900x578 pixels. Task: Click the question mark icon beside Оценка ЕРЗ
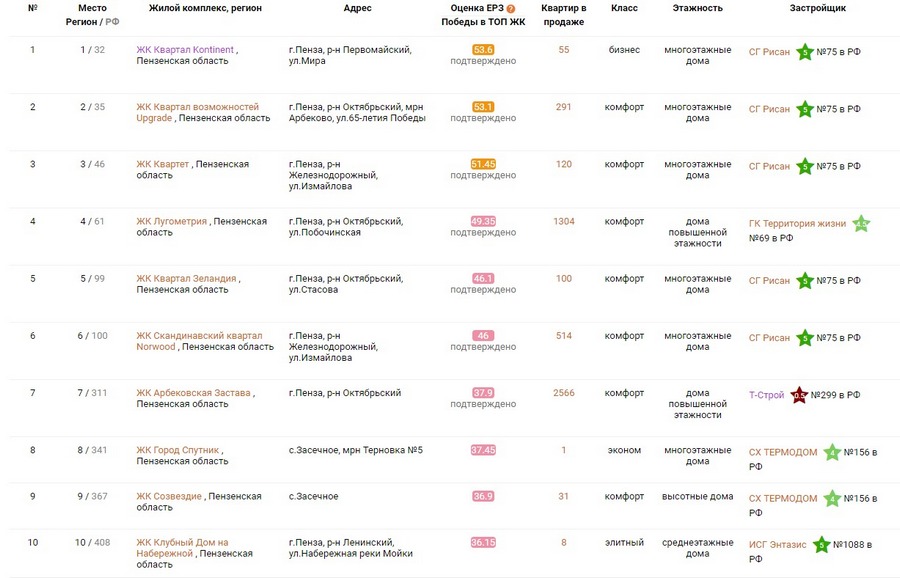(511, 8)
